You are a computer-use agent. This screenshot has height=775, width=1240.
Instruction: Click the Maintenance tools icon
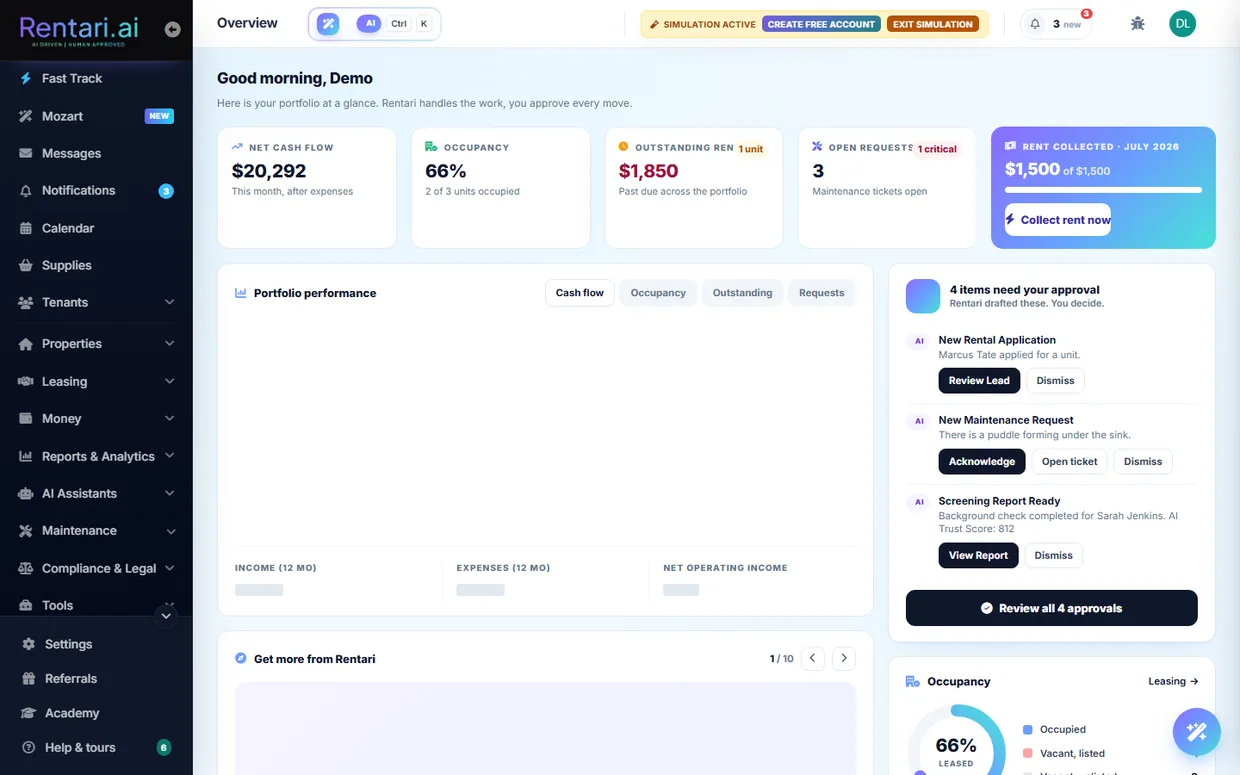click(x=26, y=531)
